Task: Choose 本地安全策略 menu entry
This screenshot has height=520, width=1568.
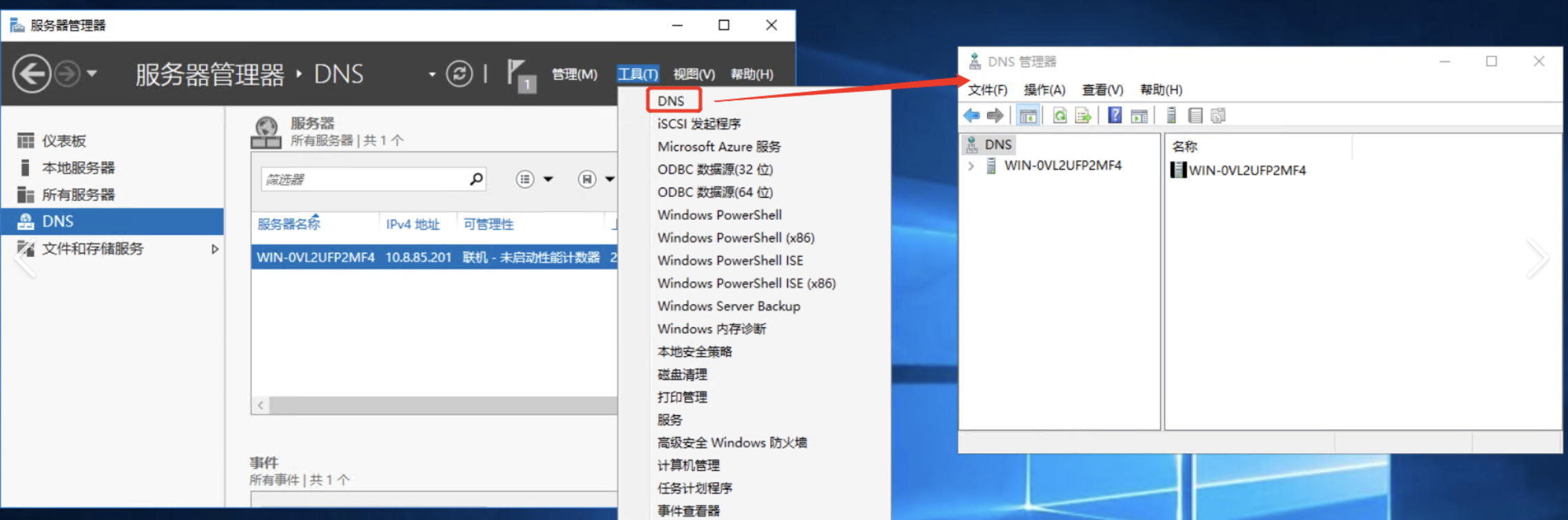Action: [x=694, y=351]
